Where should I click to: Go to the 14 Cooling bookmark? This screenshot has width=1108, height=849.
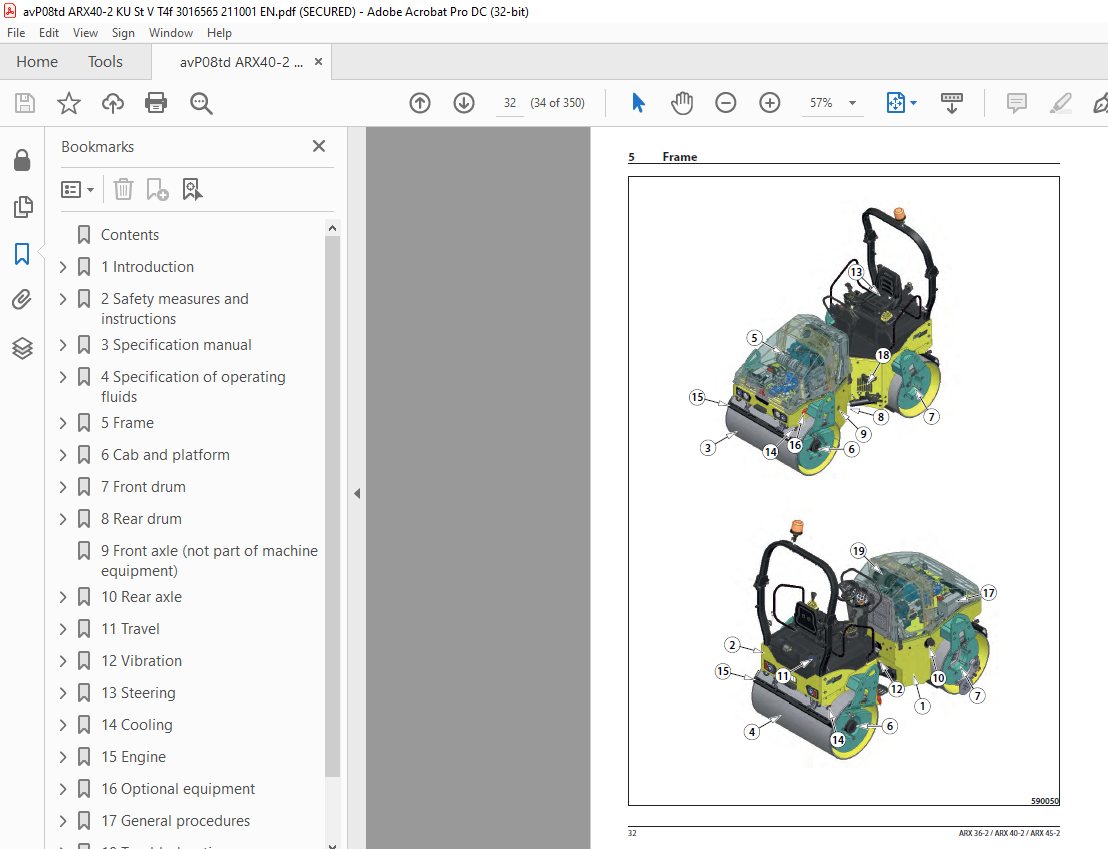[x=136, y=725]
